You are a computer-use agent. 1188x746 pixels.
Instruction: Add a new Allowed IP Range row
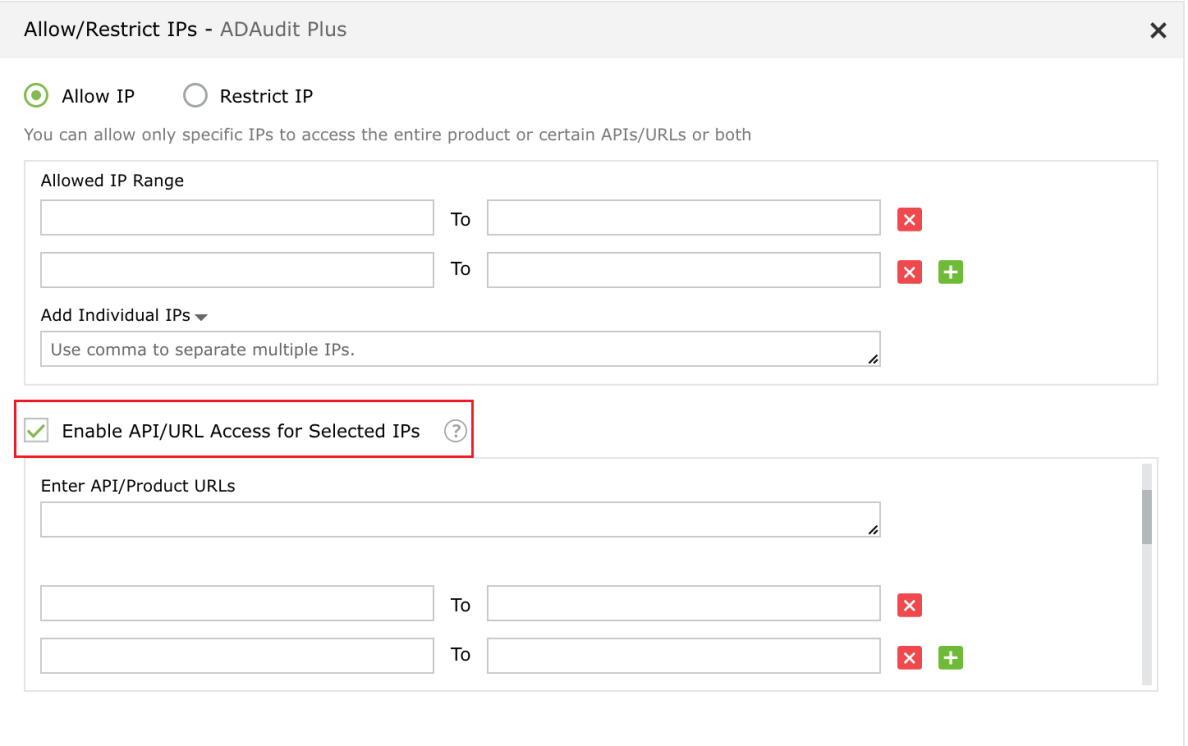(x=950, y=271)
